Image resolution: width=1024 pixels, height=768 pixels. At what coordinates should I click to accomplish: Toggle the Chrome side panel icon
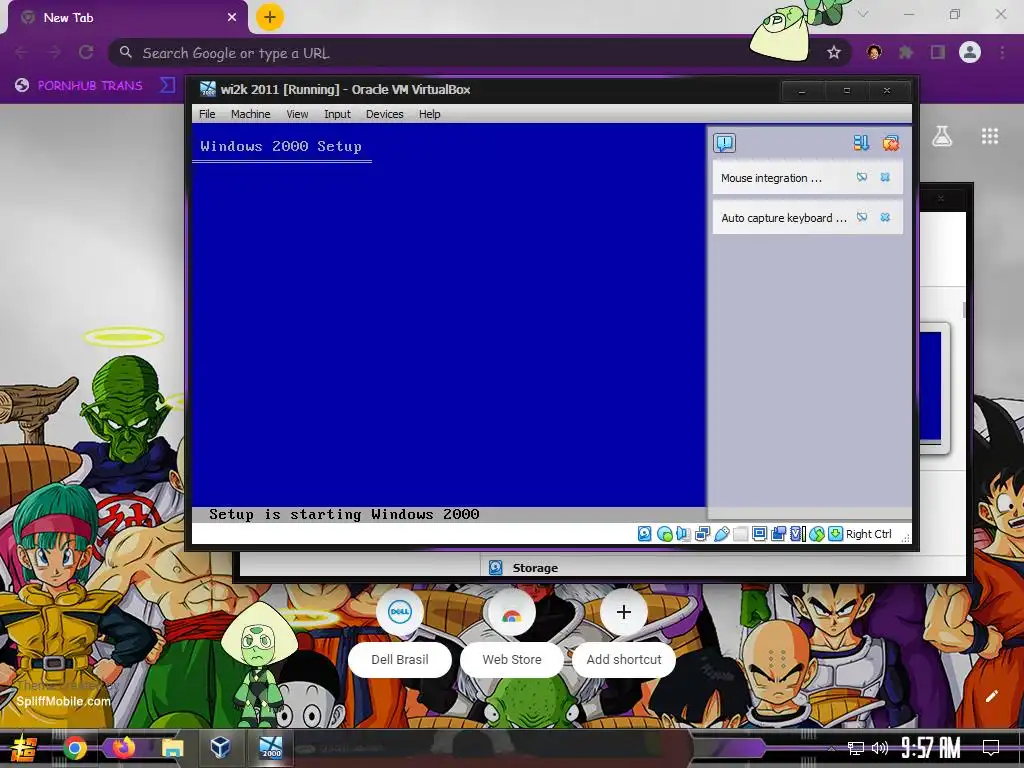click(x=938, y=52)
